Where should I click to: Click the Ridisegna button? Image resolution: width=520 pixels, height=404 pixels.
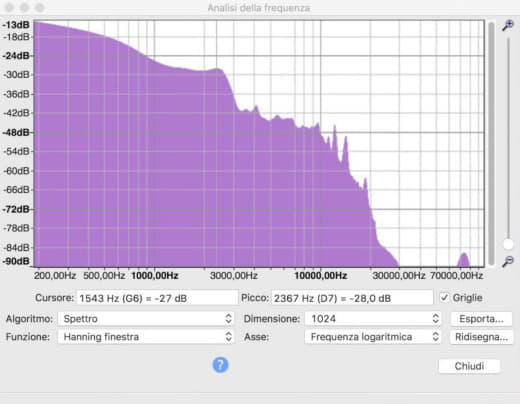coord(481,337)
